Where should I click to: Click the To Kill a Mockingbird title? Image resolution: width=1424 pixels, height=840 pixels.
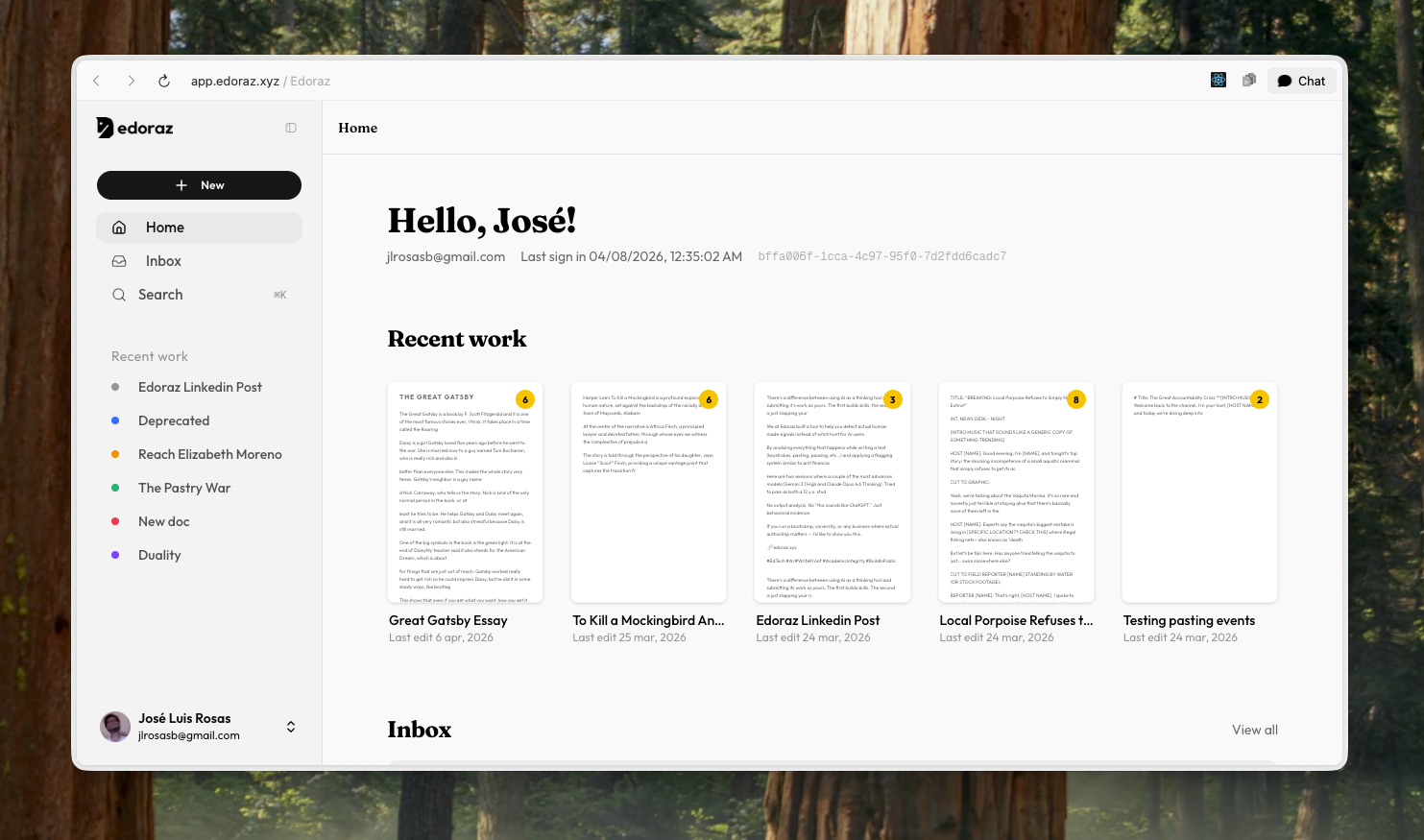(648, 620)
